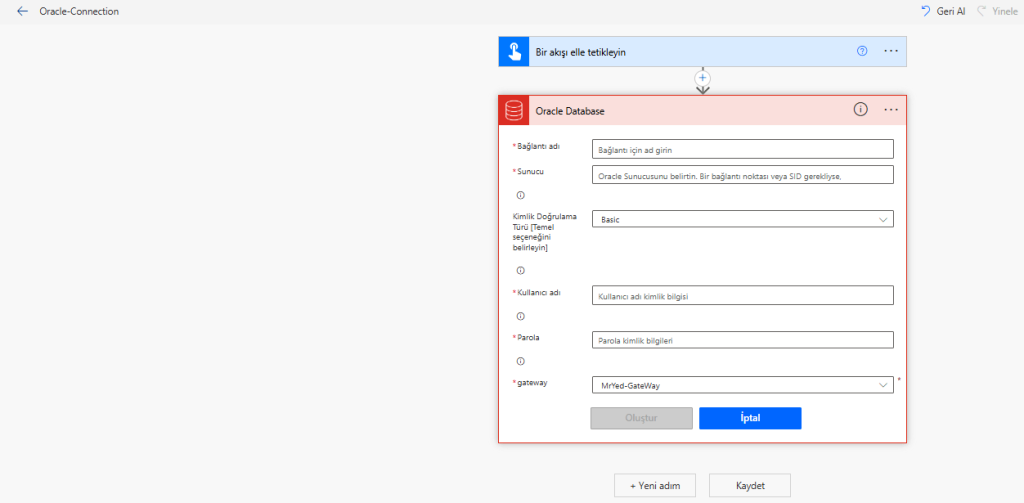Click the manual trigger hand icon
This screenshot has height=503, width=1024.
[x=513, y=52]
